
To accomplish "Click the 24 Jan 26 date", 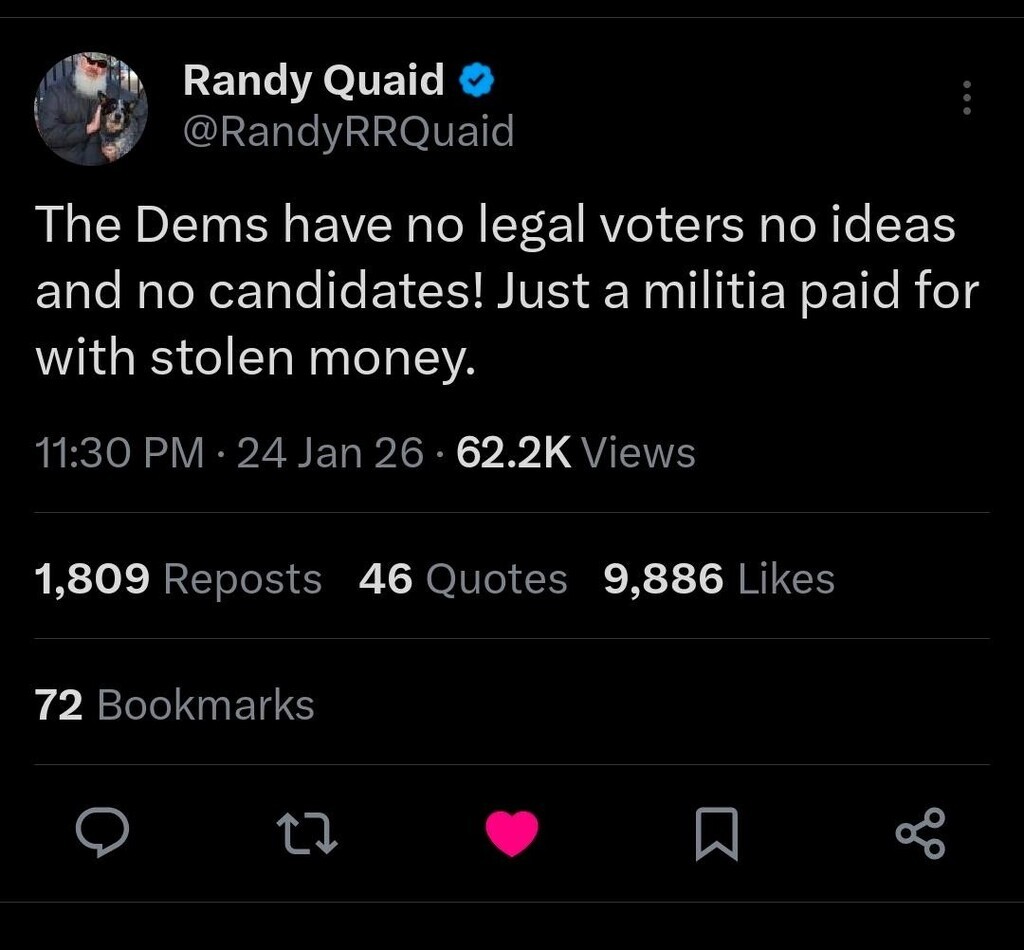I will click(331, 453).
